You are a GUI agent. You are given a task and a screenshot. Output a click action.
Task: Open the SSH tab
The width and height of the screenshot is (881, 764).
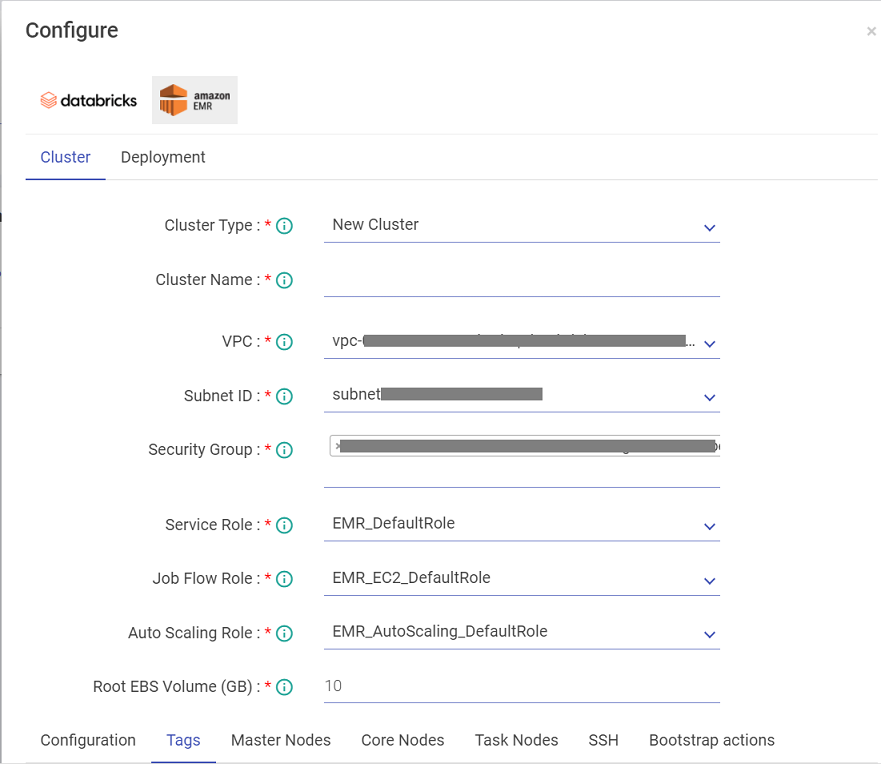tap(603, 740)
